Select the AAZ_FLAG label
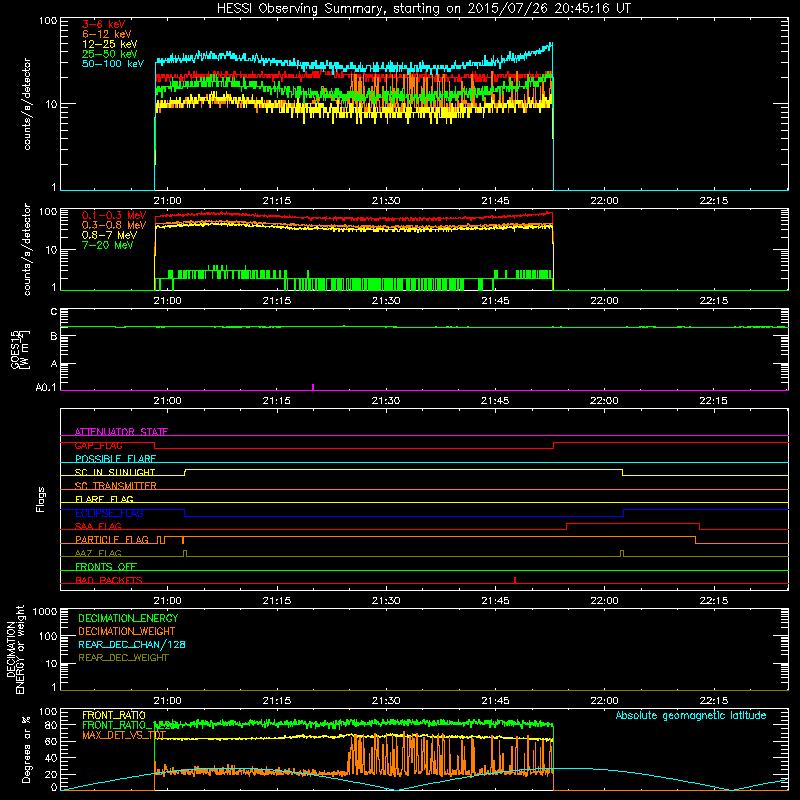The height and width of the screenshot is (800, 800). pyautogui.click(x=98, y=553)
